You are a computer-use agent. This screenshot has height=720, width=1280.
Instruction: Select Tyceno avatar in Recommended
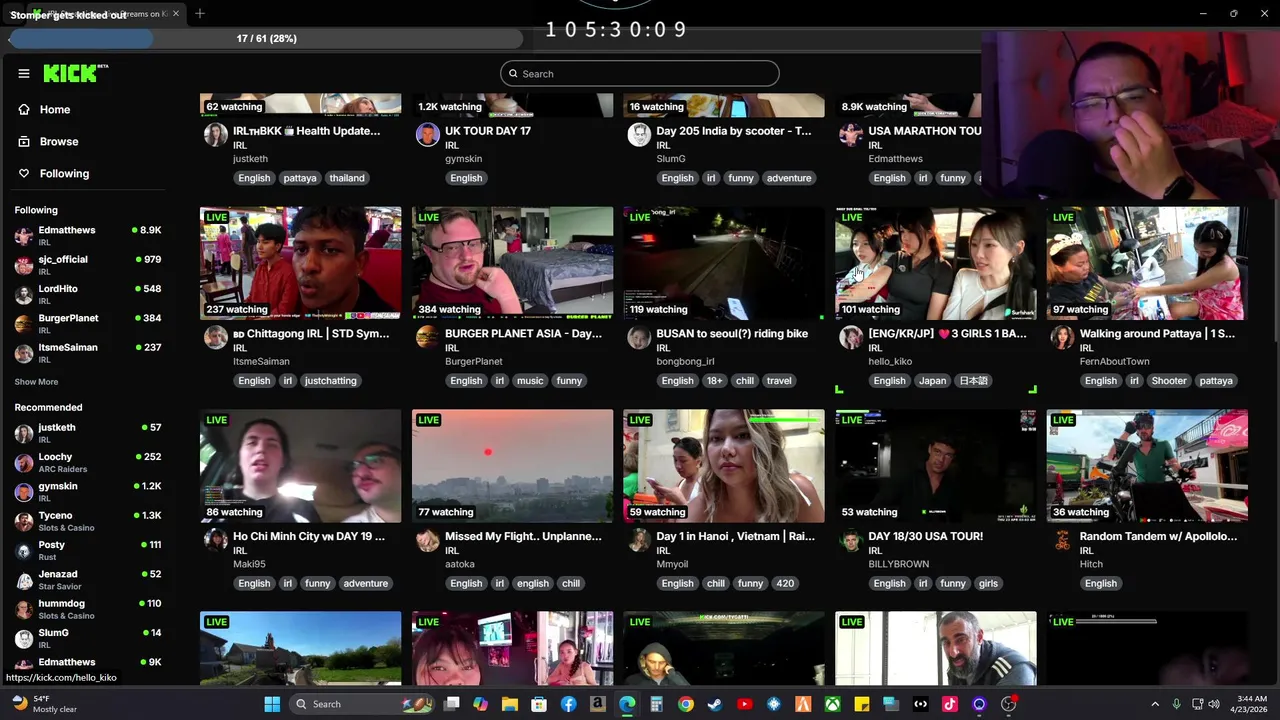[x=24, y=521]
